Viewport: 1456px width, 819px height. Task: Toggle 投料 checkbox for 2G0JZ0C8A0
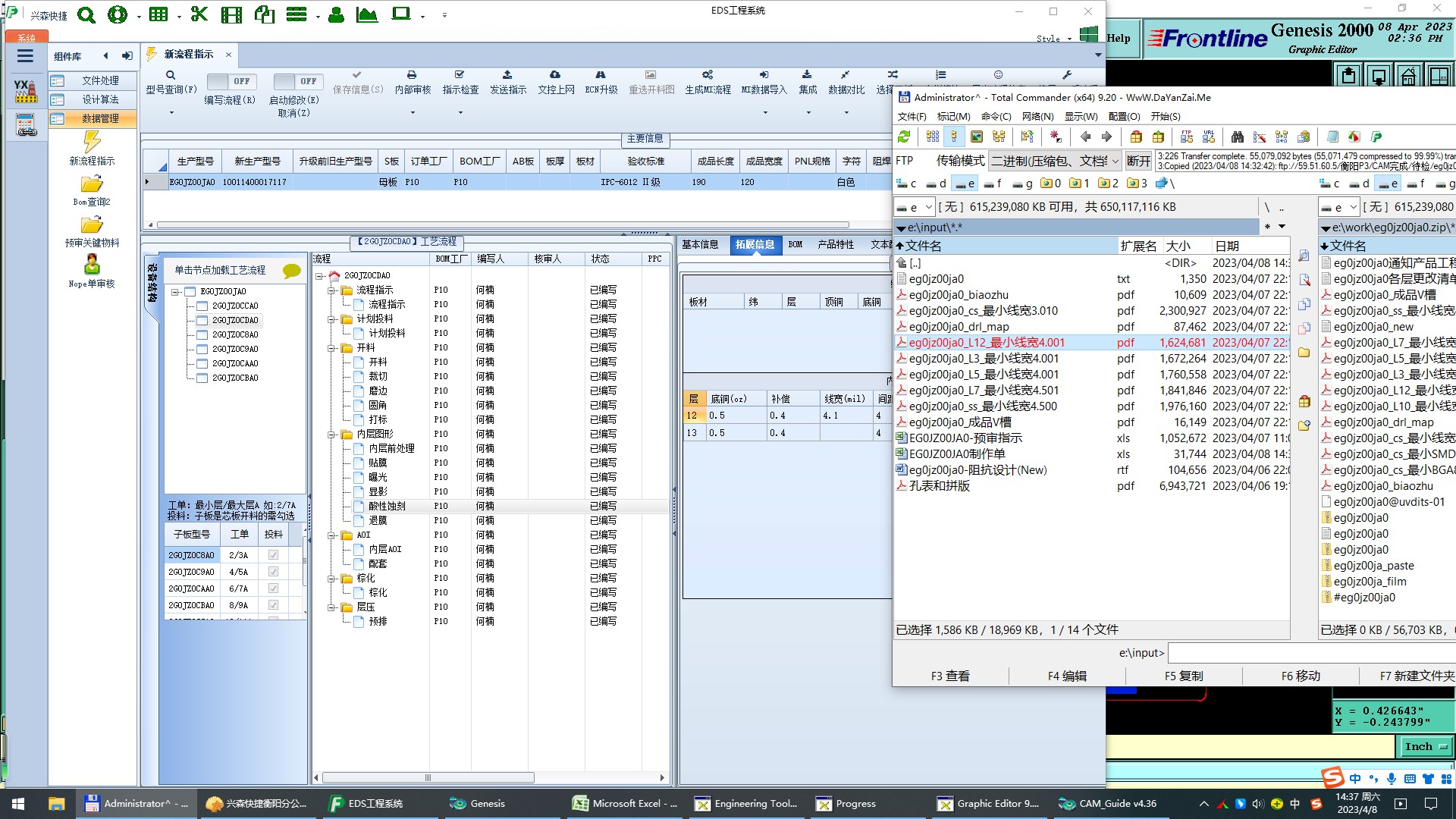tap(273, 555)
